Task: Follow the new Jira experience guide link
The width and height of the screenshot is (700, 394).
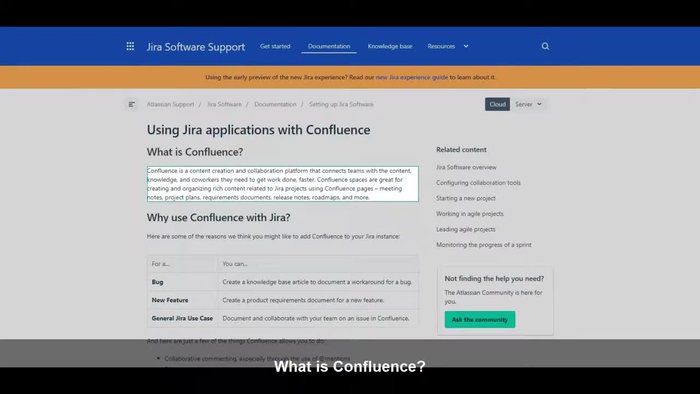Action: [x=412, y=77]
